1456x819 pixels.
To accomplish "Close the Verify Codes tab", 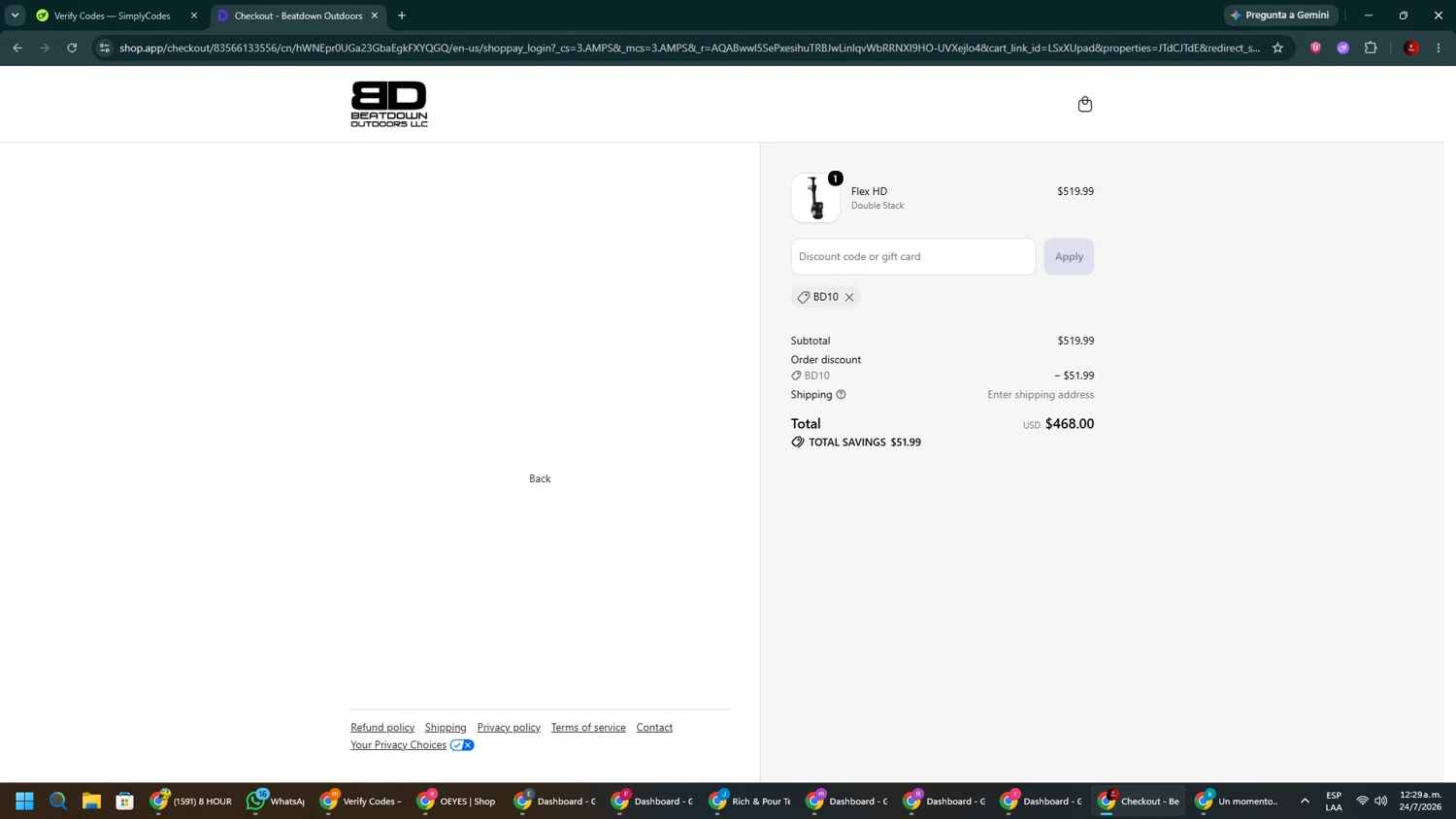I will [x=194, y=16].
